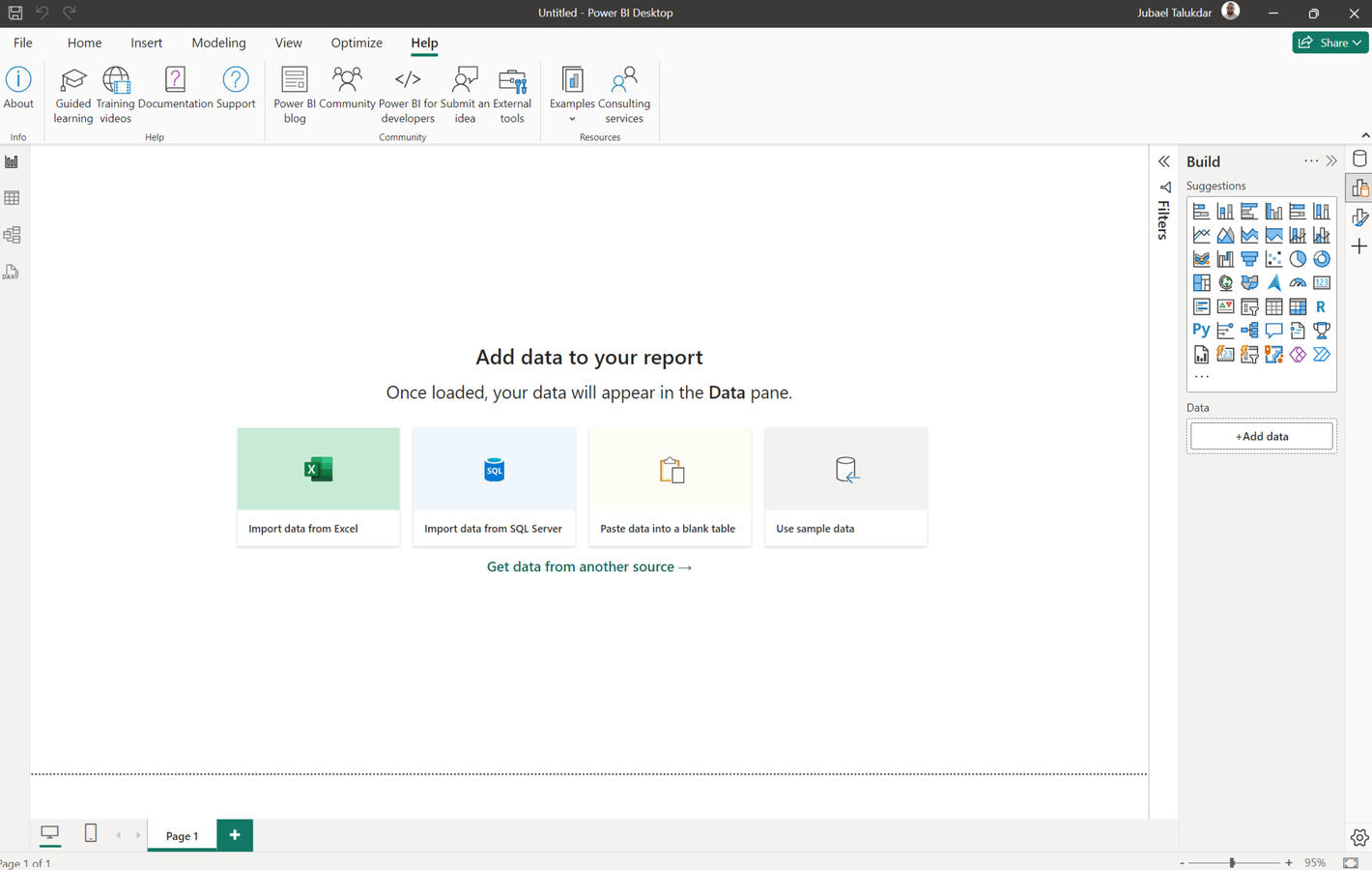1372x870 pixels.
Task: Open the Modeling tab
Action: (218, 43)
